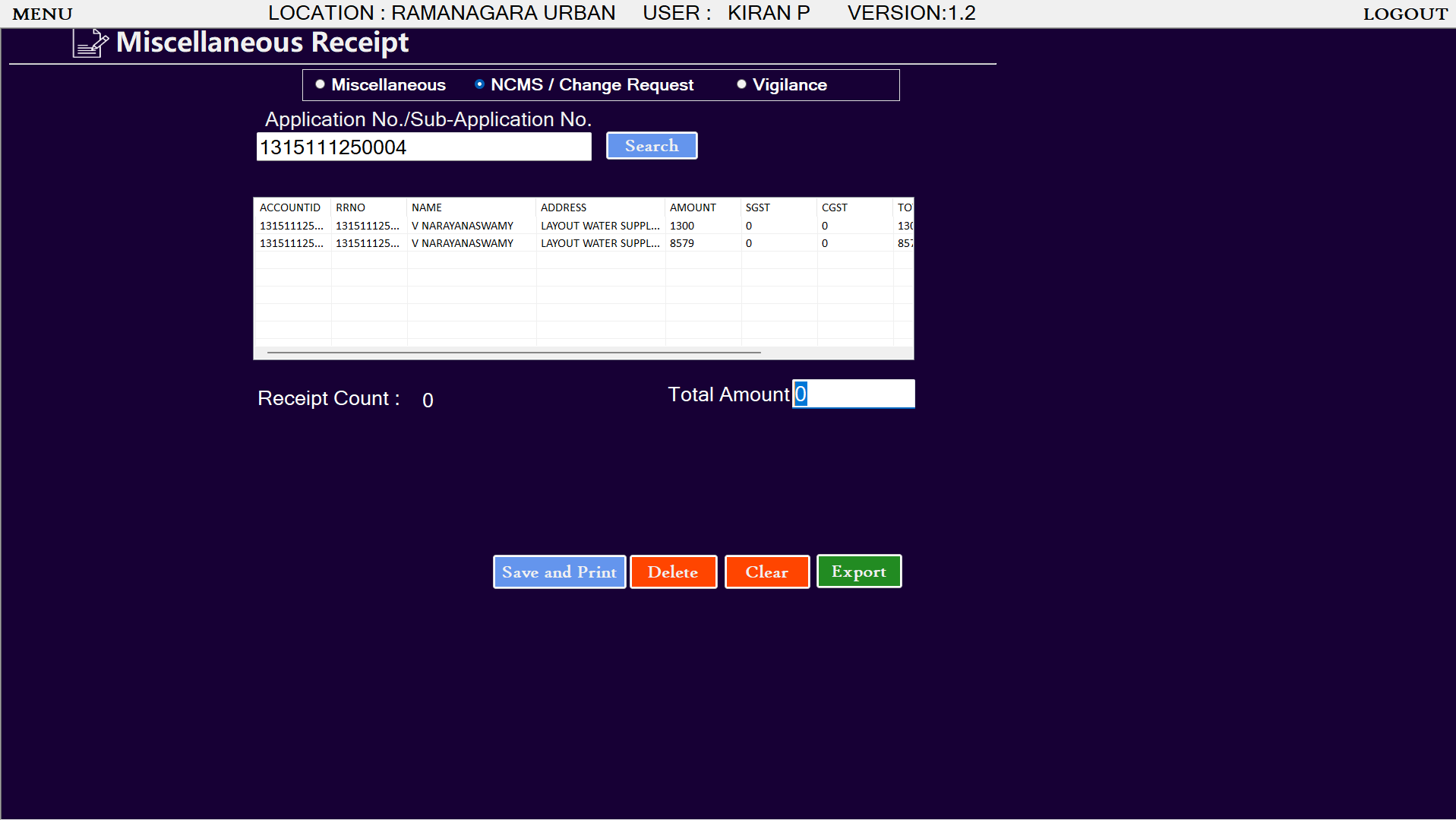Click LOGOUT in the top bar
The image size is (1456, 820).
[x=1405, y=14]
